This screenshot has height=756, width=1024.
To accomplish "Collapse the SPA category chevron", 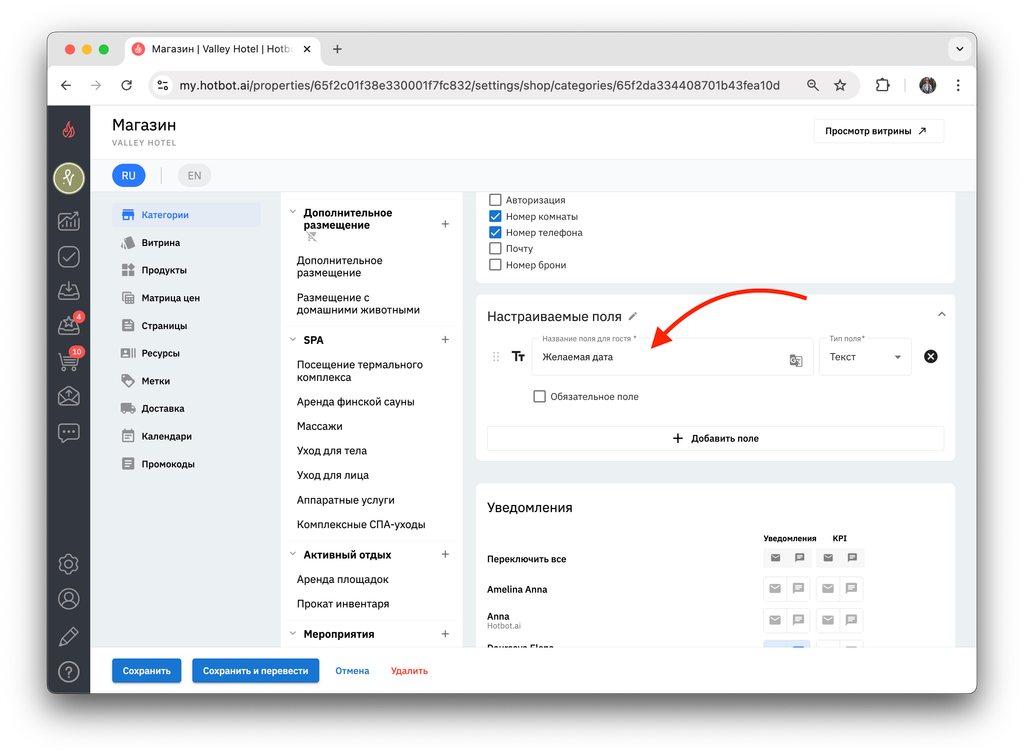I will [x=293, y=339].
